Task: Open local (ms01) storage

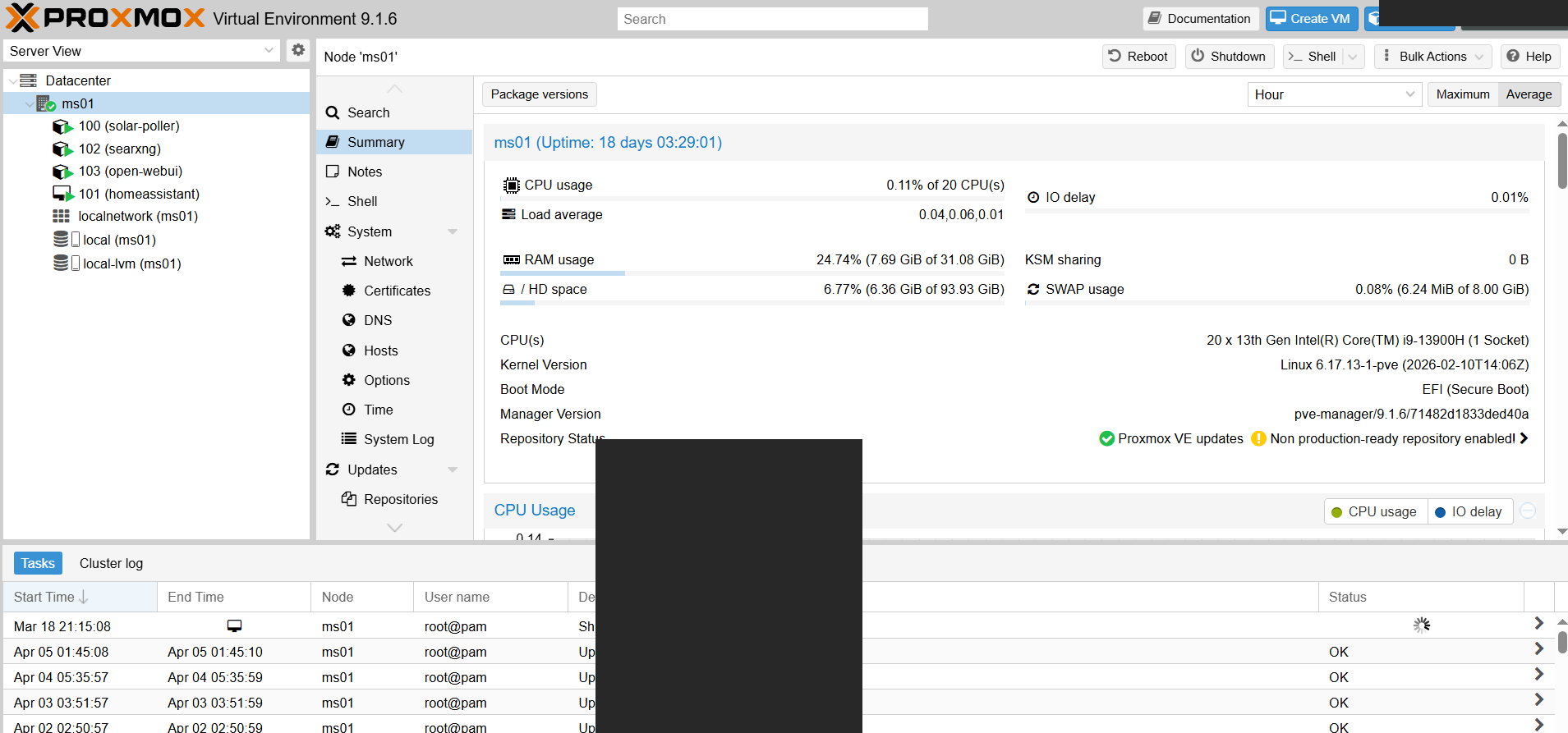Action: (119, 240)
